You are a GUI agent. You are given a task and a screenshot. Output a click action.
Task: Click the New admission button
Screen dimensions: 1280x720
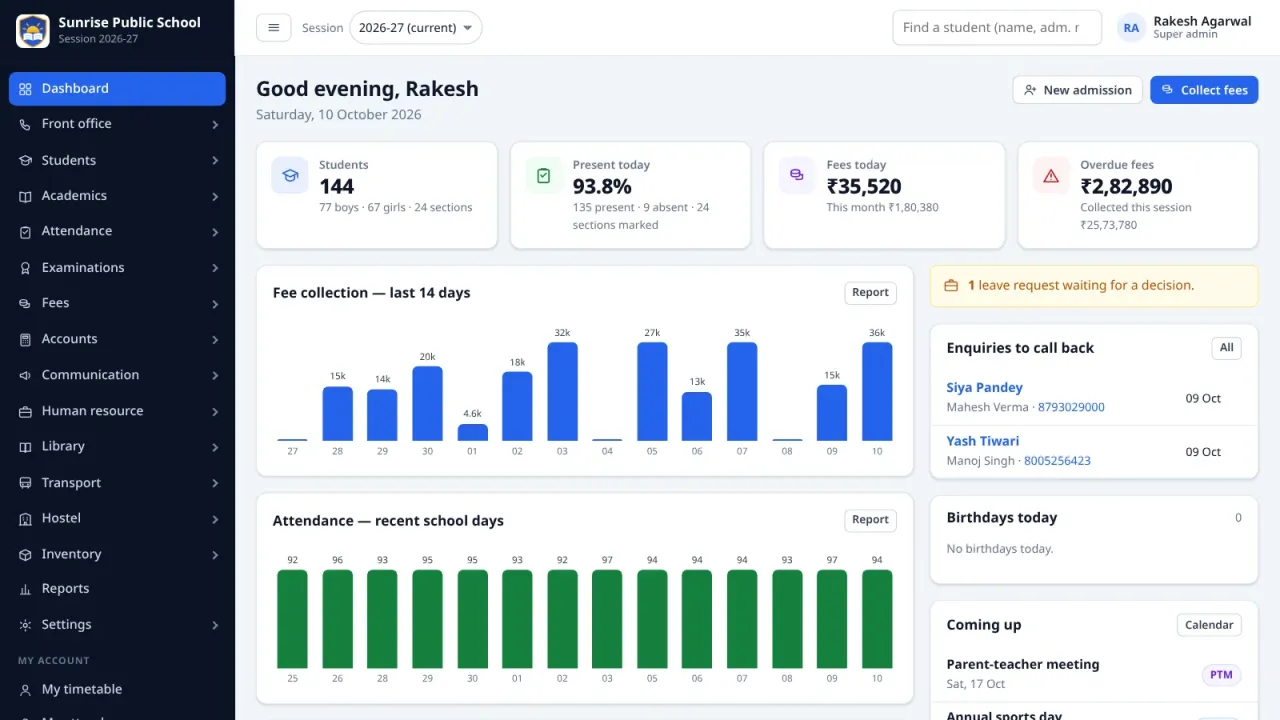[x=1078, y=90]
